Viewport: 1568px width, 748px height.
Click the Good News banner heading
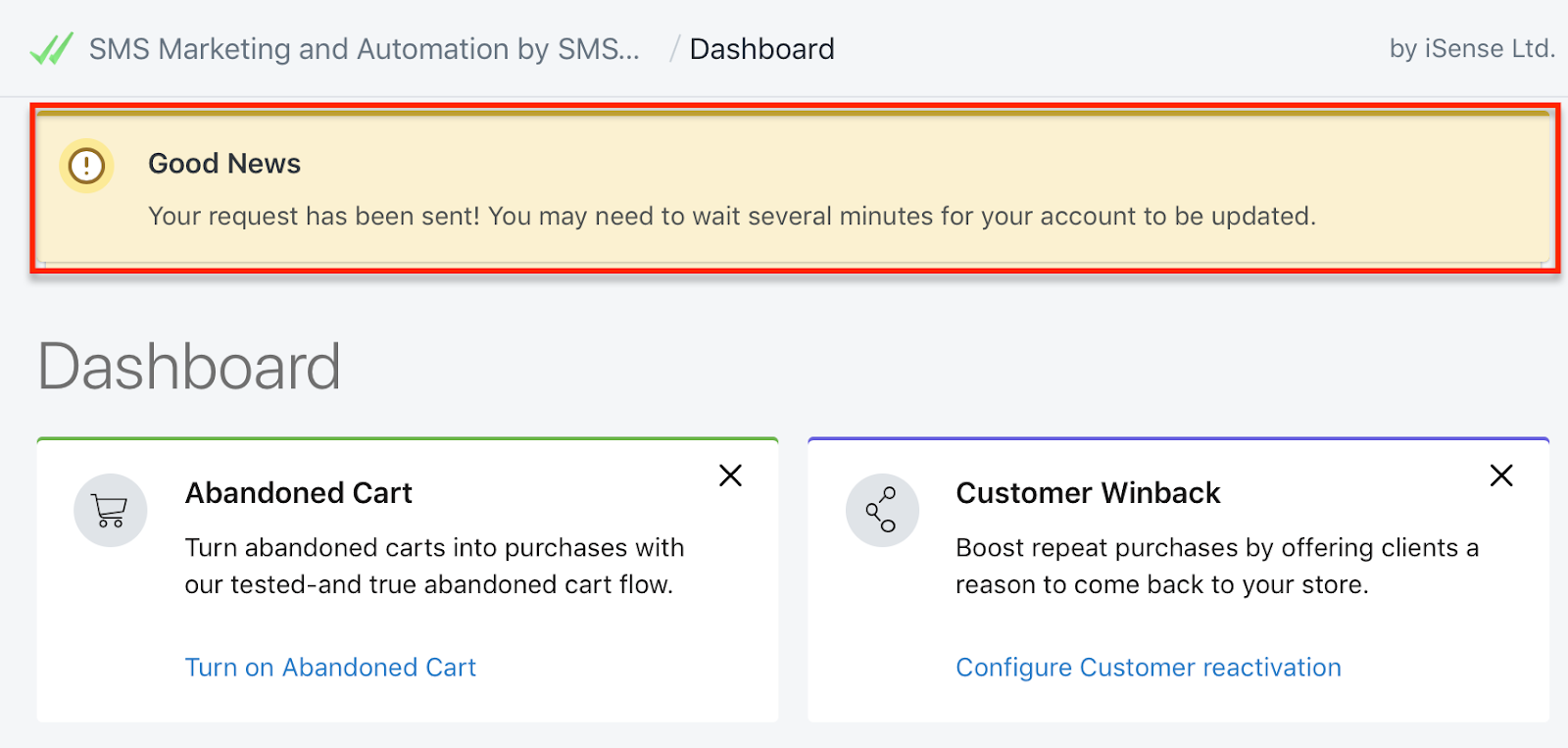(x=224, y=163)
